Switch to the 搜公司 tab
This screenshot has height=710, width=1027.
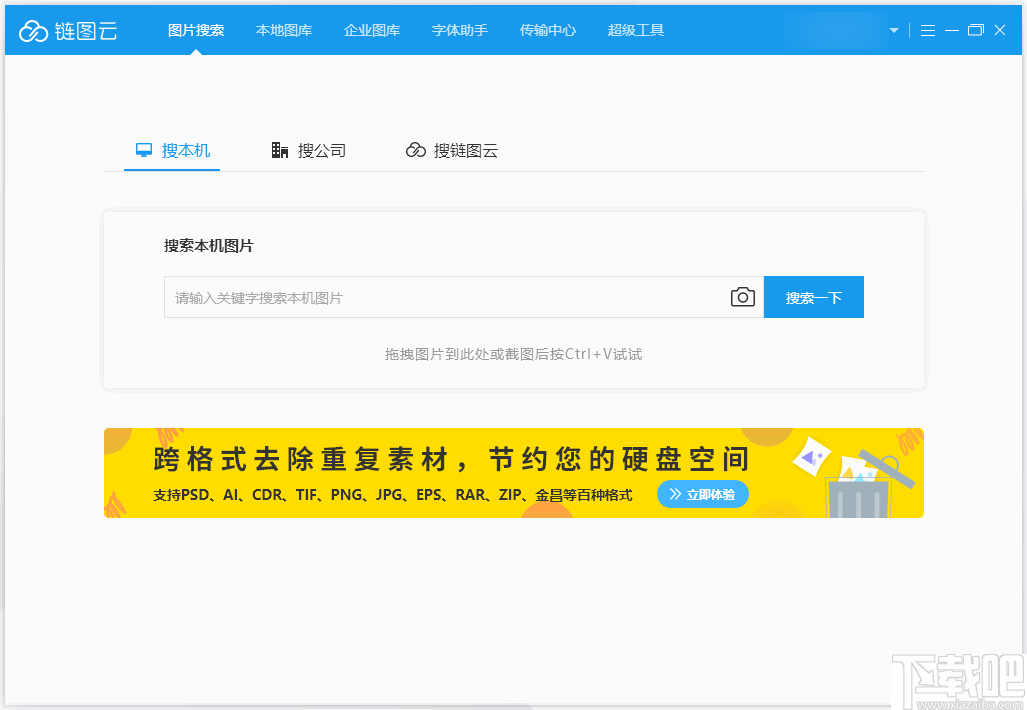(320, 150)
